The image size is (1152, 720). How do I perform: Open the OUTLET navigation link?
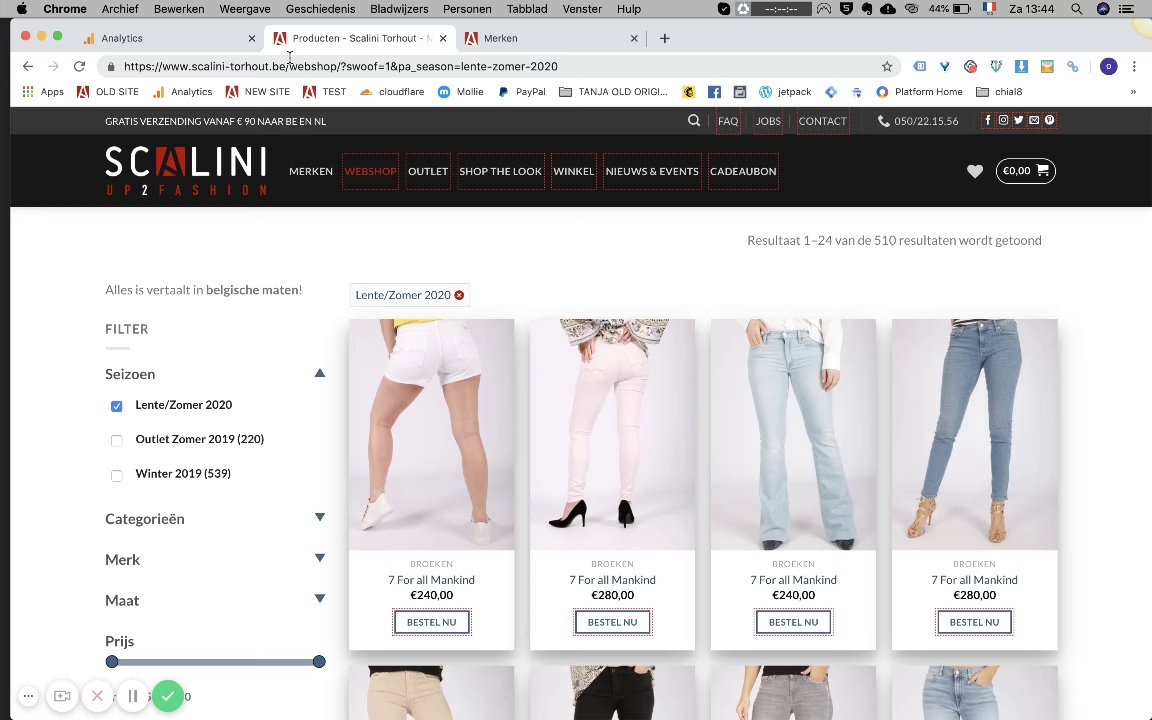tap(428, 171)
